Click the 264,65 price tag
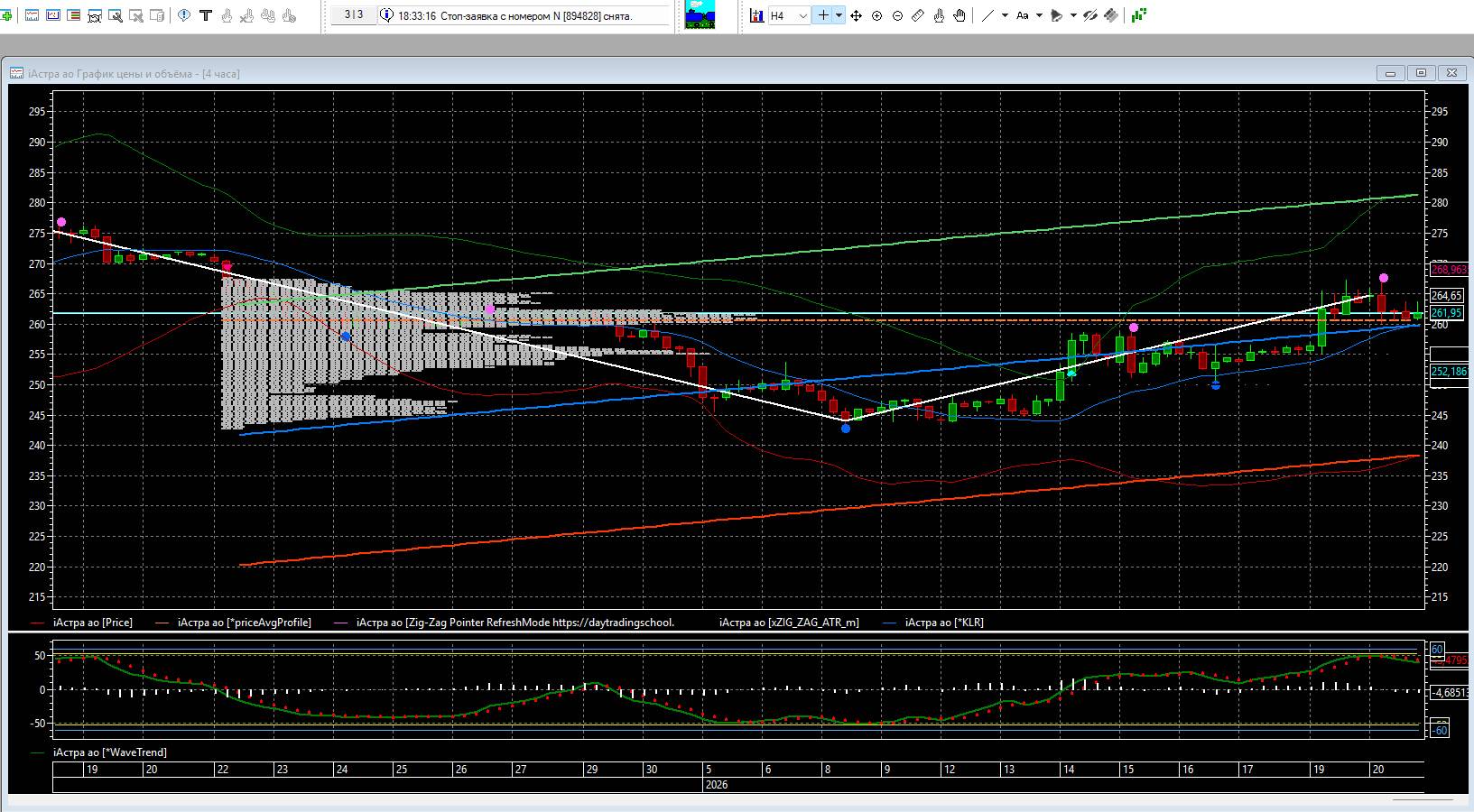 [x=1446, y=296]
